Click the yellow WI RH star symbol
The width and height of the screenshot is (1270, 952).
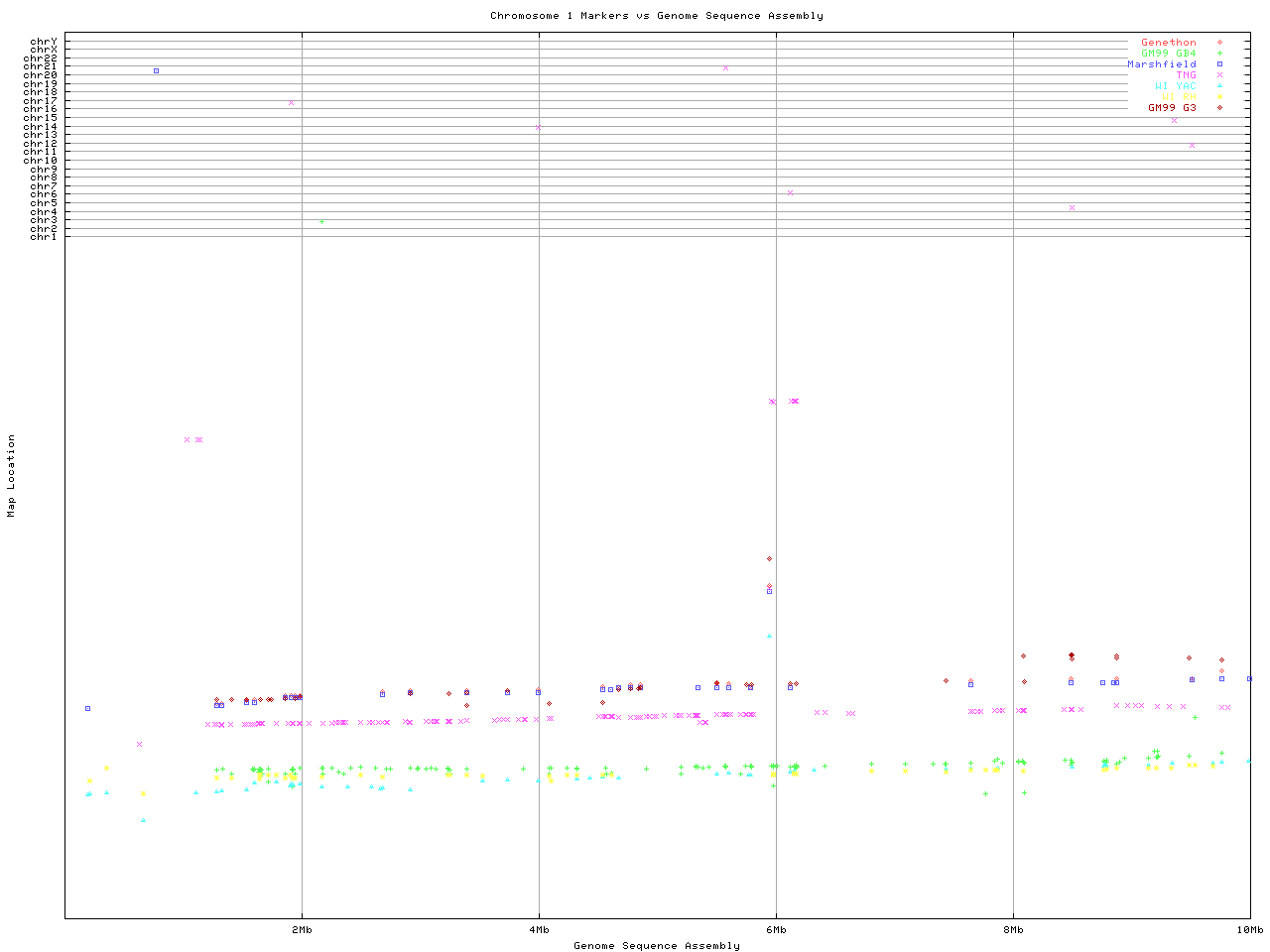[x=1219, y=97]
